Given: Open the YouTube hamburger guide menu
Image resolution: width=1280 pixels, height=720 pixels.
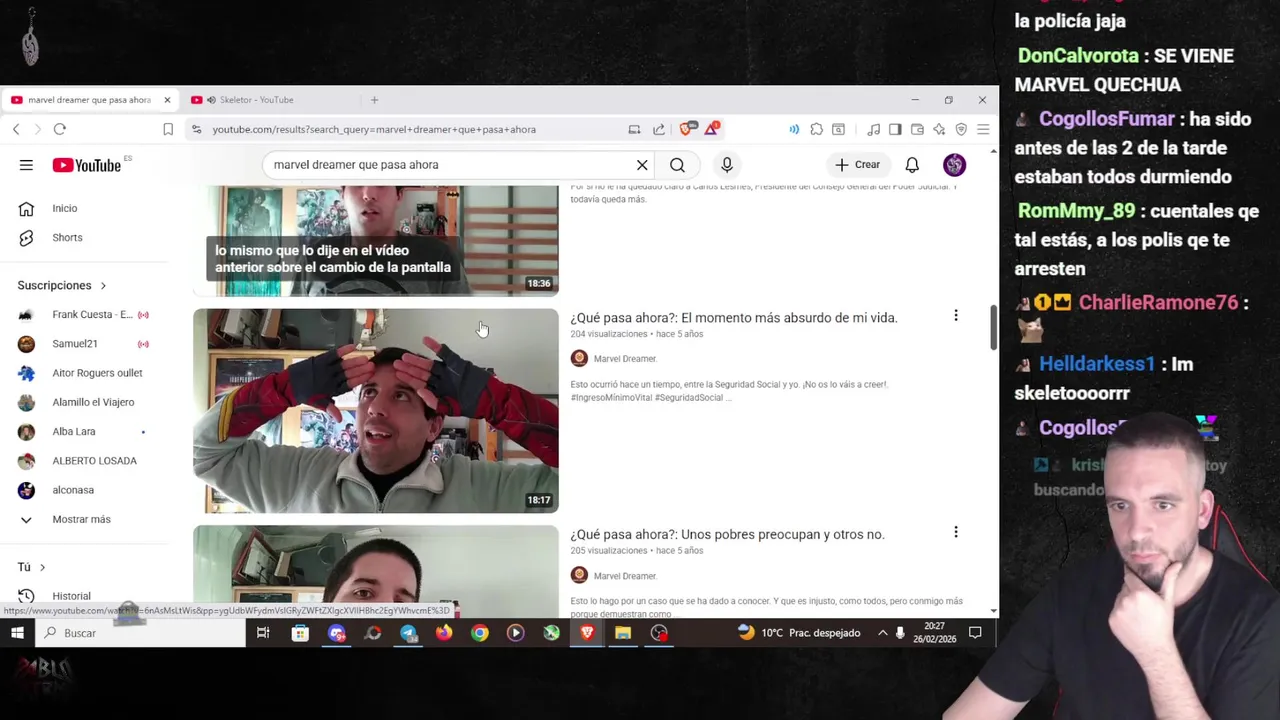Looking at the screenshot, I should click(26, 165).
